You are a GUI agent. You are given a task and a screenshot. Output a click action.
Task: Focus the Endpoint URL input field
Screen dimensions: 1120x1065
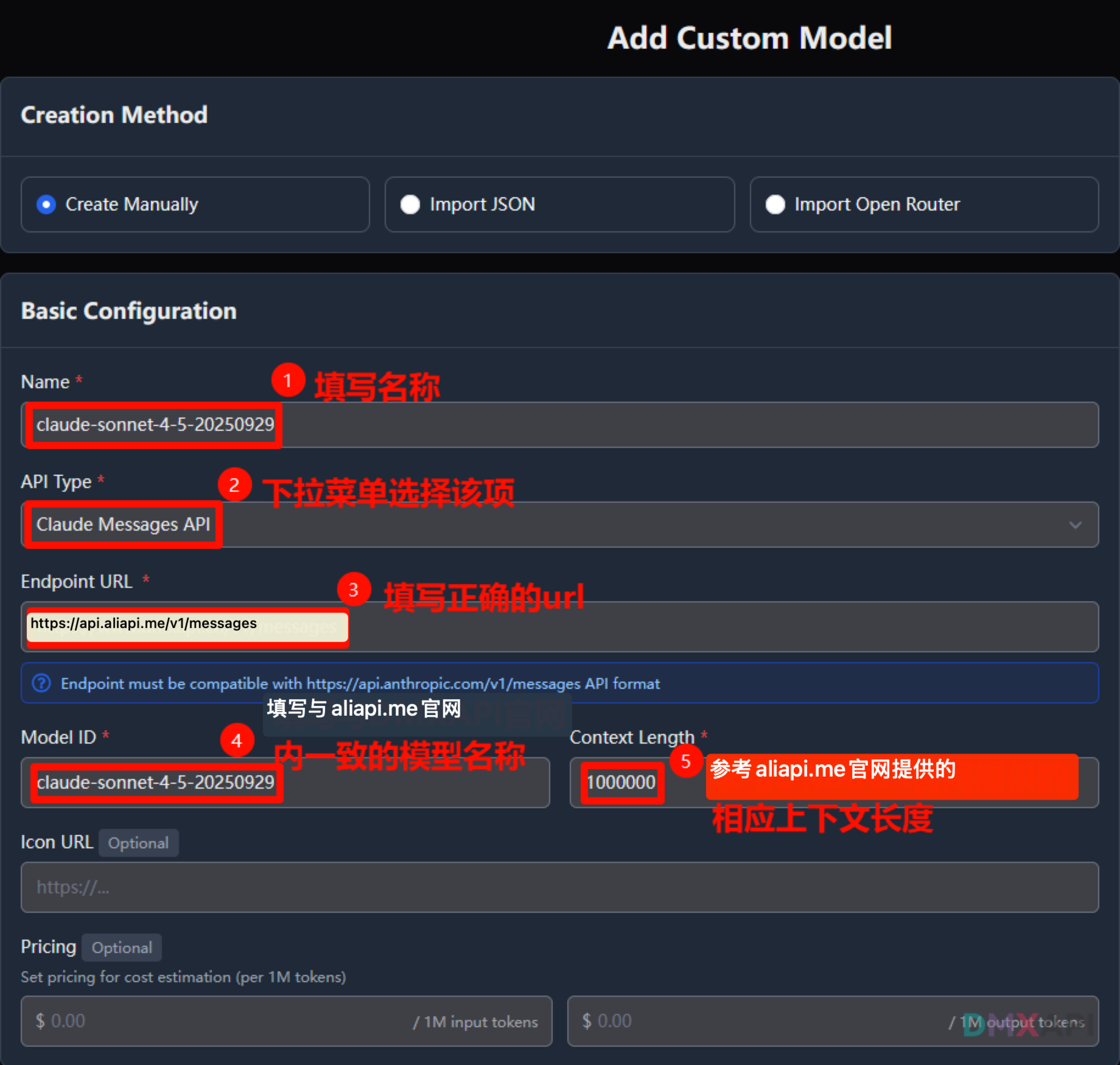point(560,626)
